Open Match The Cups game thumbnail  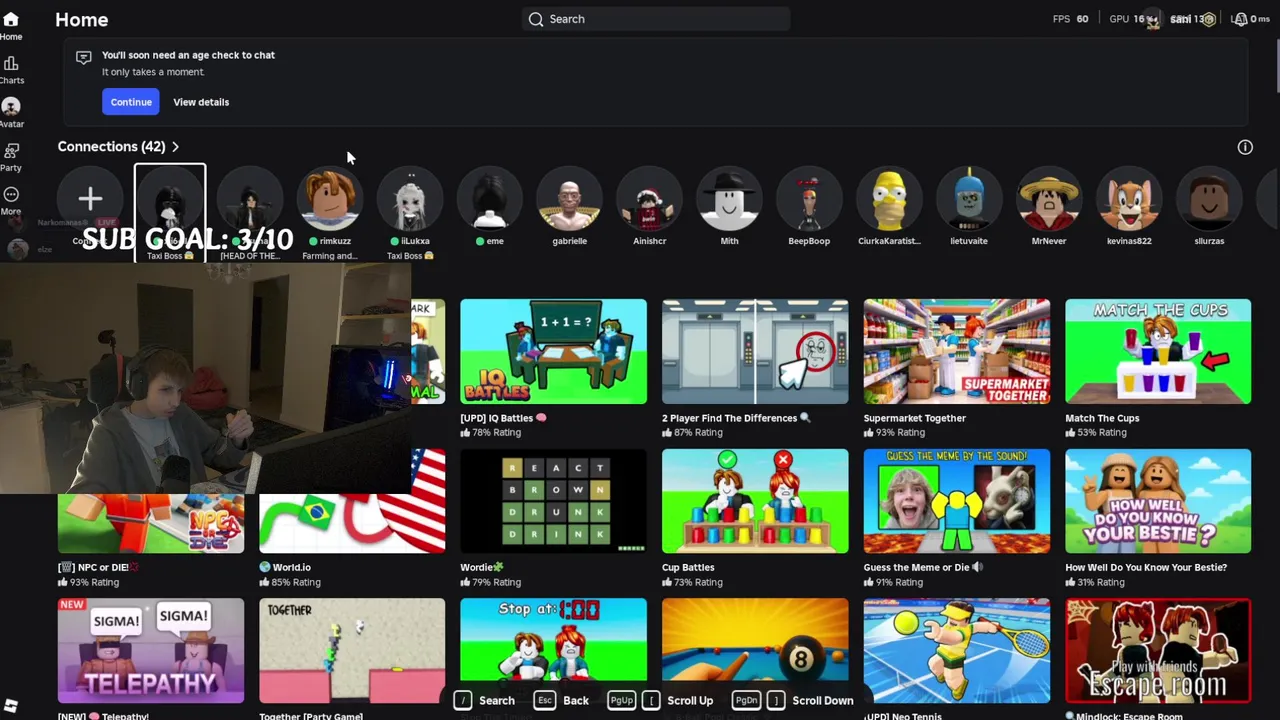pos(1158,351)
